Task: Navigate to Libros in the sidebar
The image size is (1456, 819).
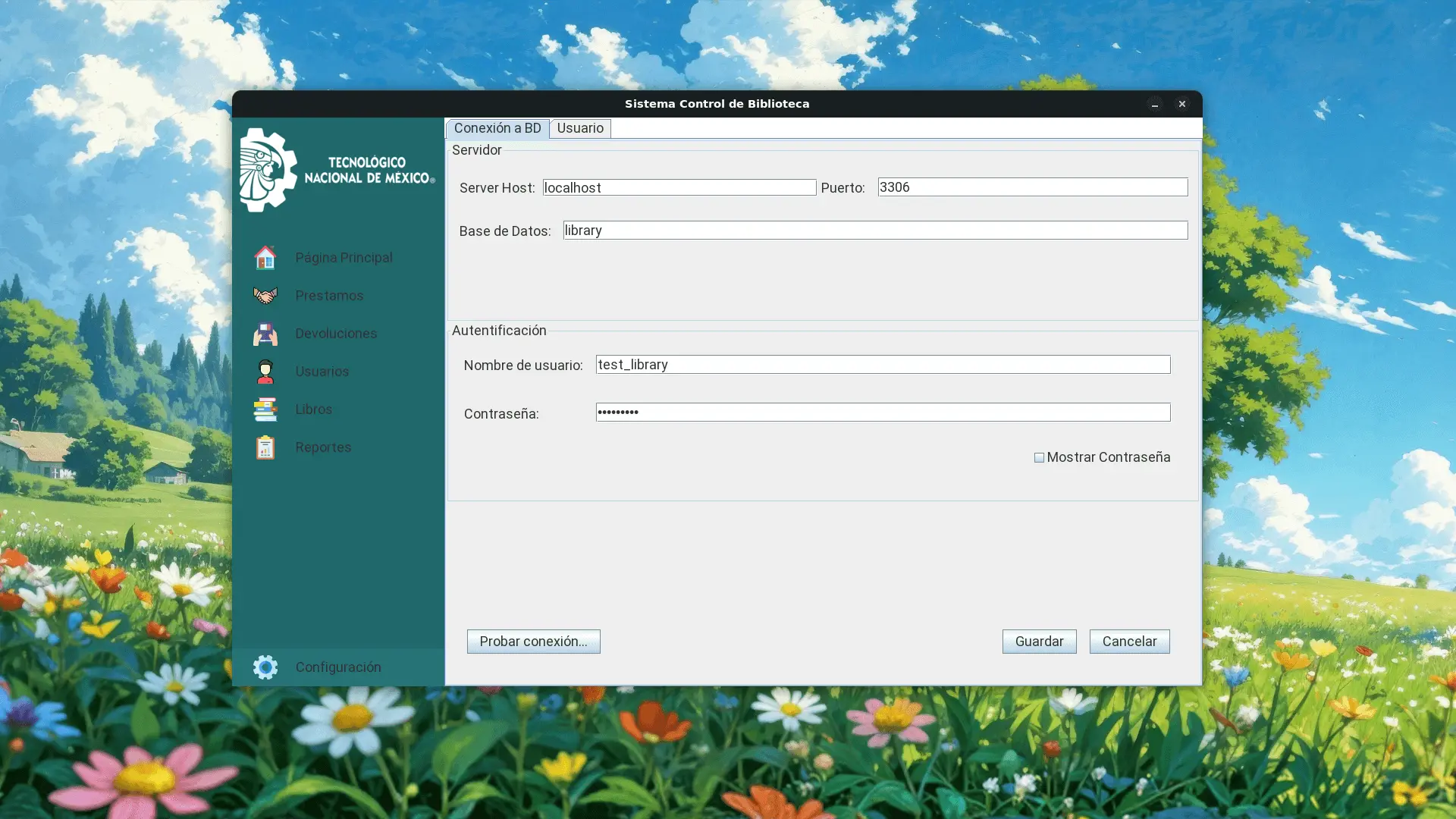Action: 338,409
